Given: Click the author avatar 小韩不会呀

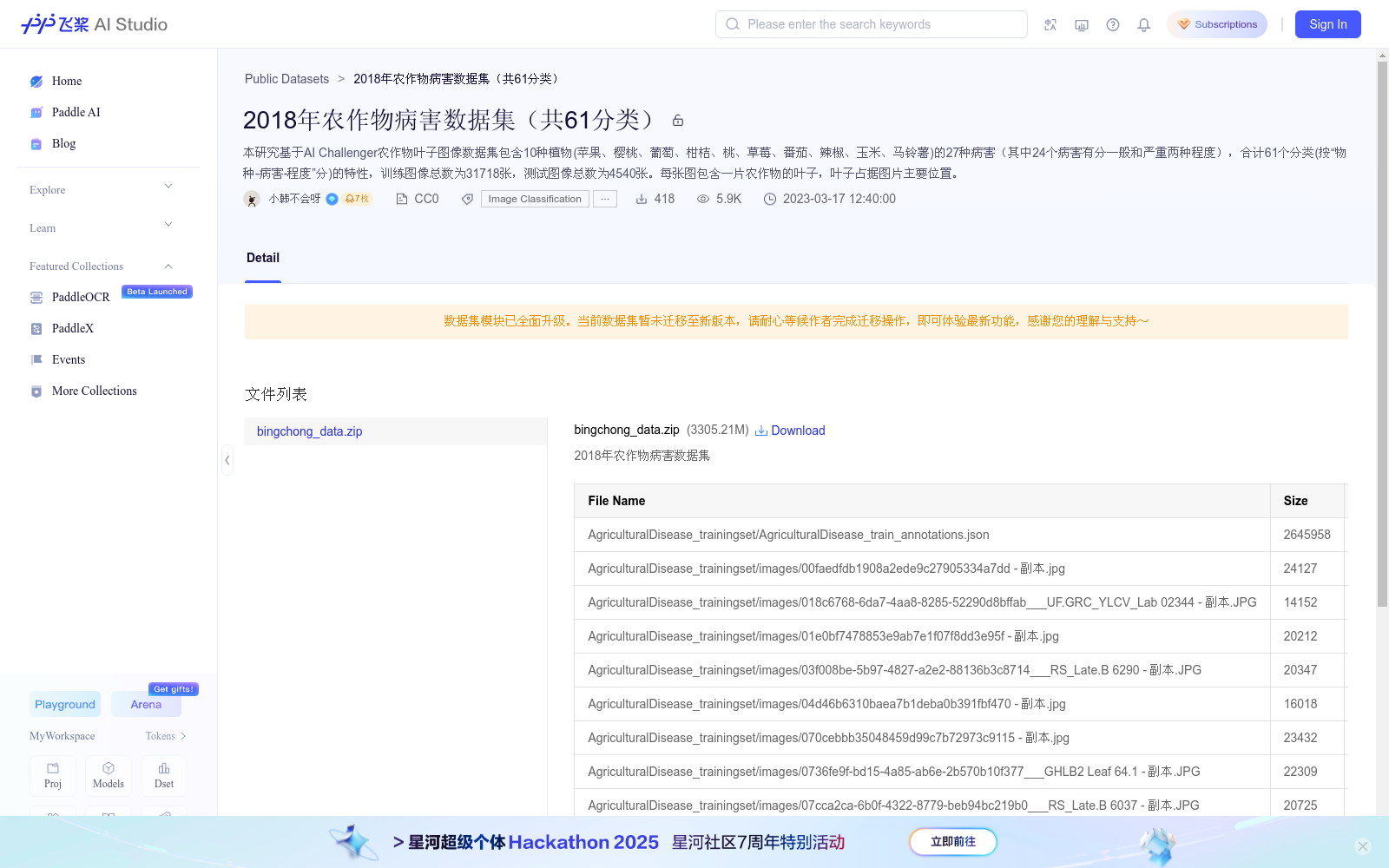Looking at the screenshot, I should click(252, 200).
